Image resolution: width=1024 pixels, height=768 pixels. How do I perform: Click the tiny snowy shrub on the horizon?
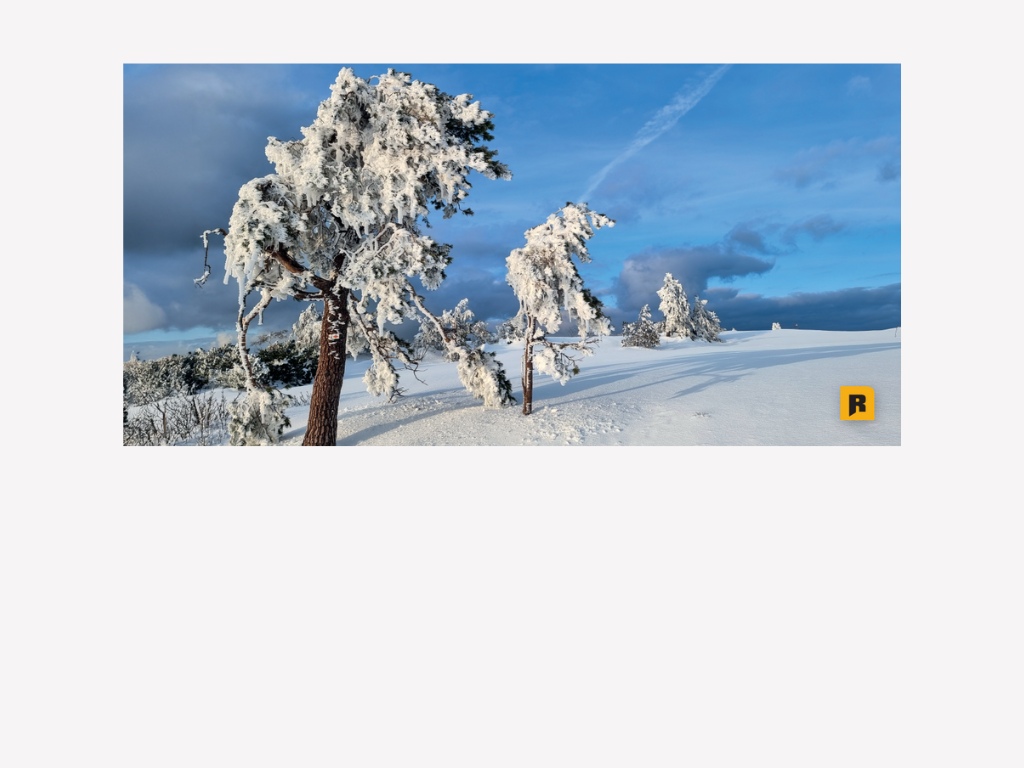(776, 325)
